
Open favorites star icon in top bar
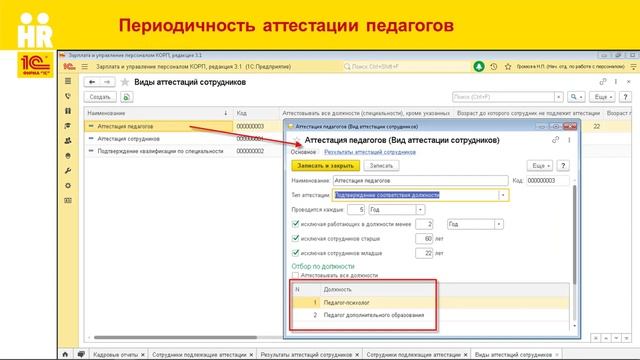pyautogui.click(x=508, y=67)
